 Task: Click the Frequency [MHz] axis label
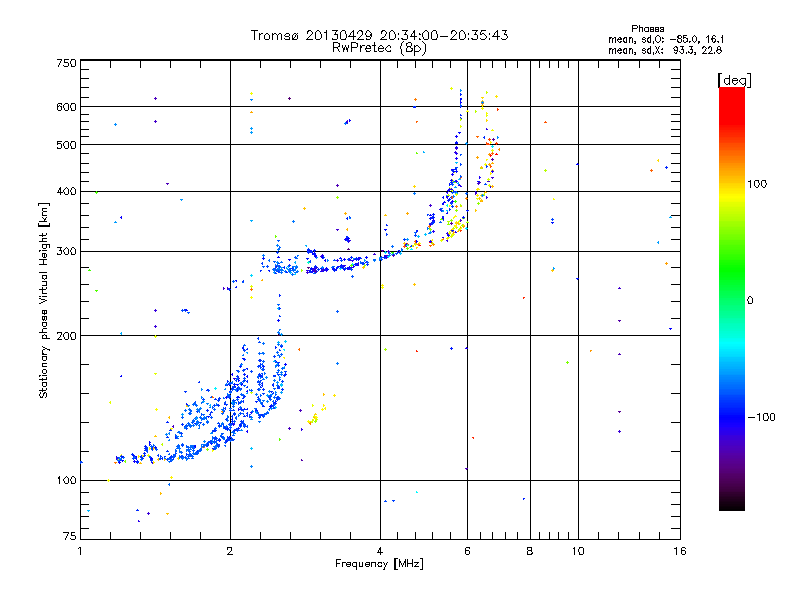pyautogui.click(x=379, y=564)
